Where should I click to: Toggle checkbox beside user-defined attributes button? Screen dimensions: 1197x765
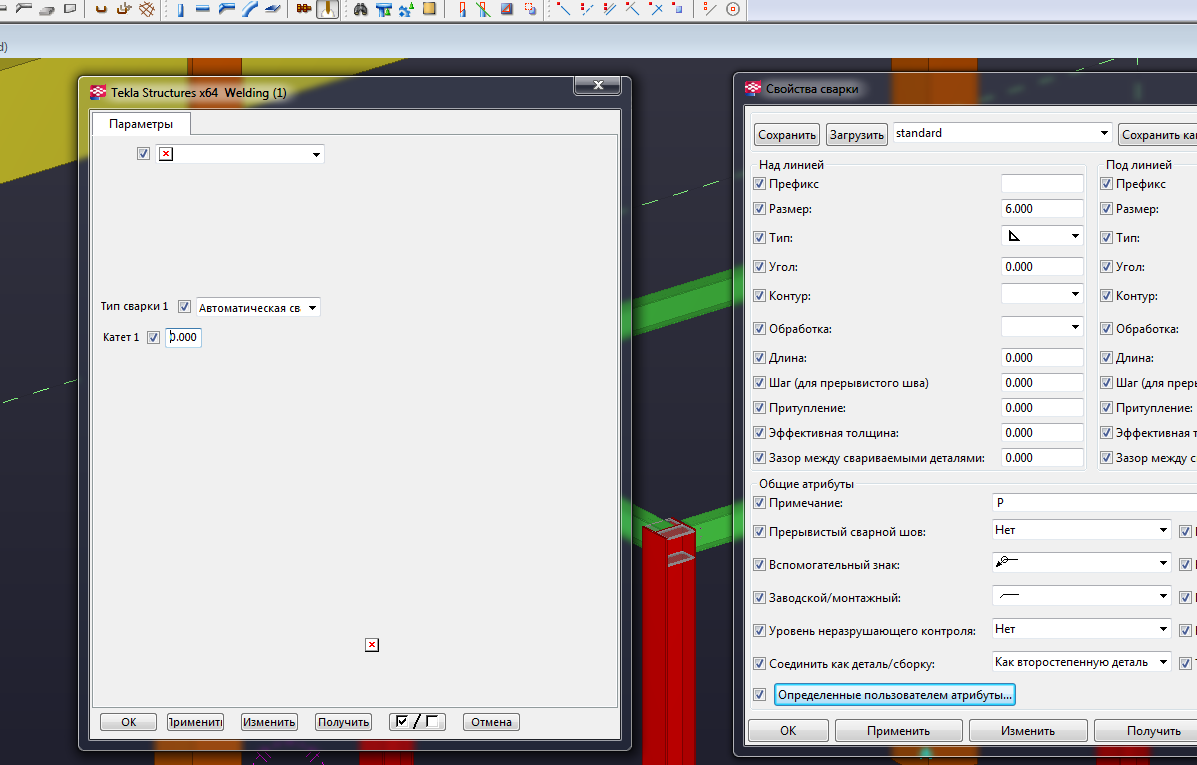point(760,694)
